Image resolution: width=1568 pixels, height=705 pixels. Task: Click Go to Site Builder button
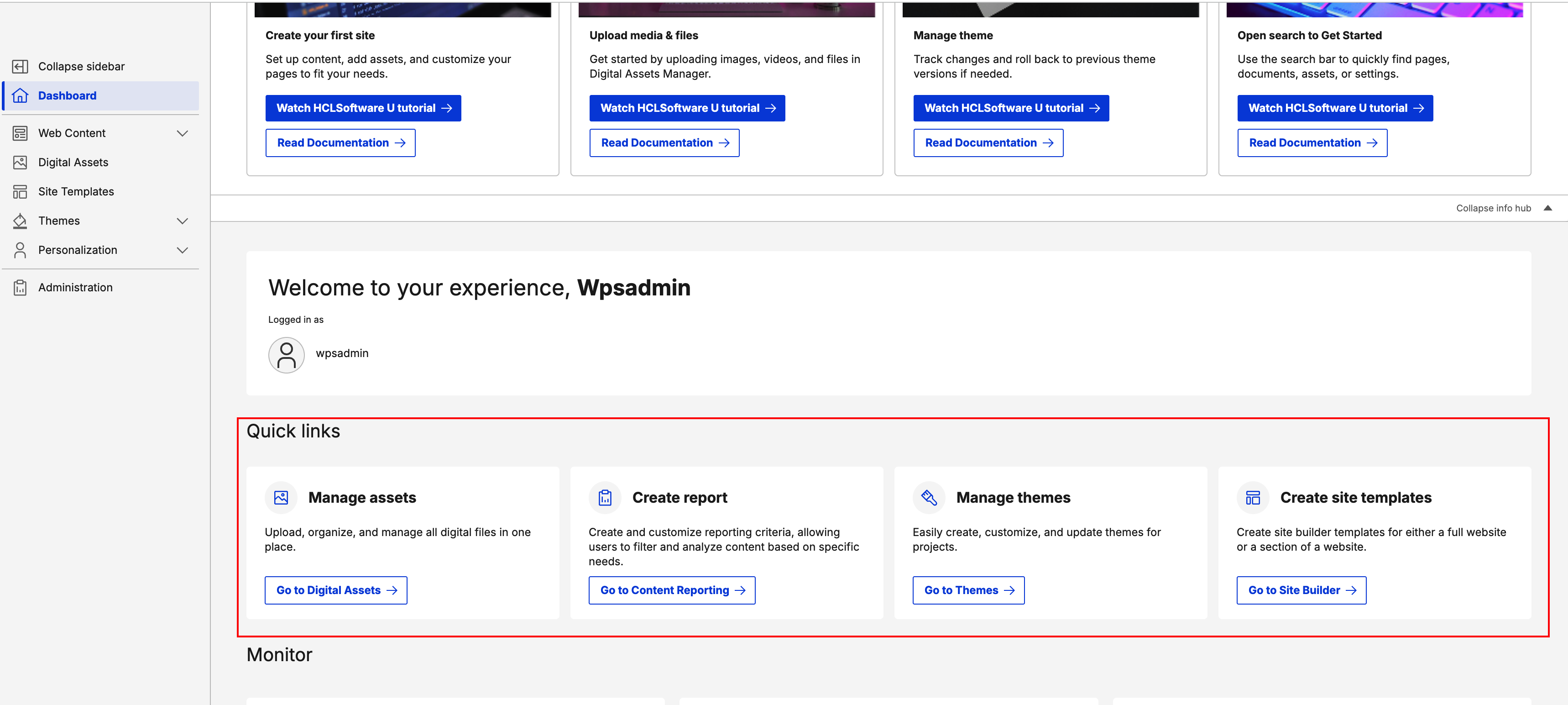click(x=1301, y=590)
